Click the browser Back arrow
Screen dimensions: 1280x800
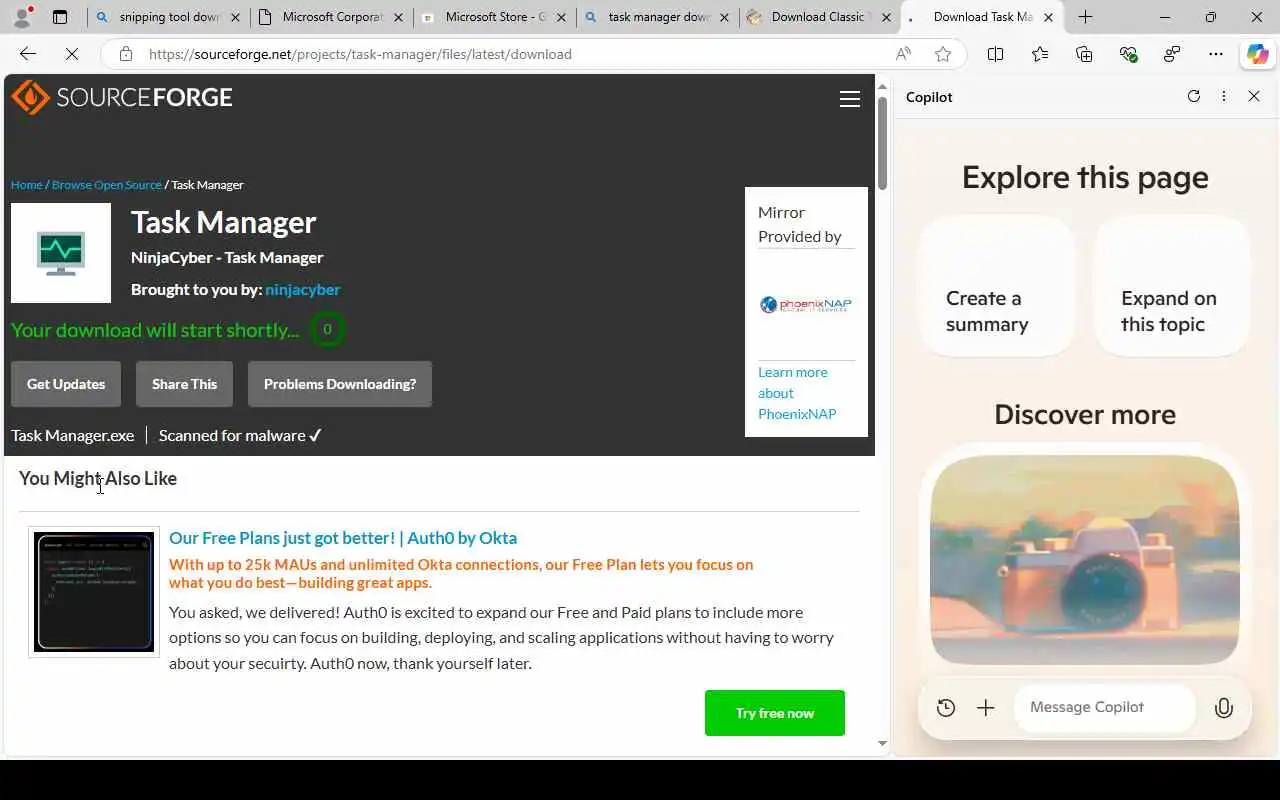point(28,54)
